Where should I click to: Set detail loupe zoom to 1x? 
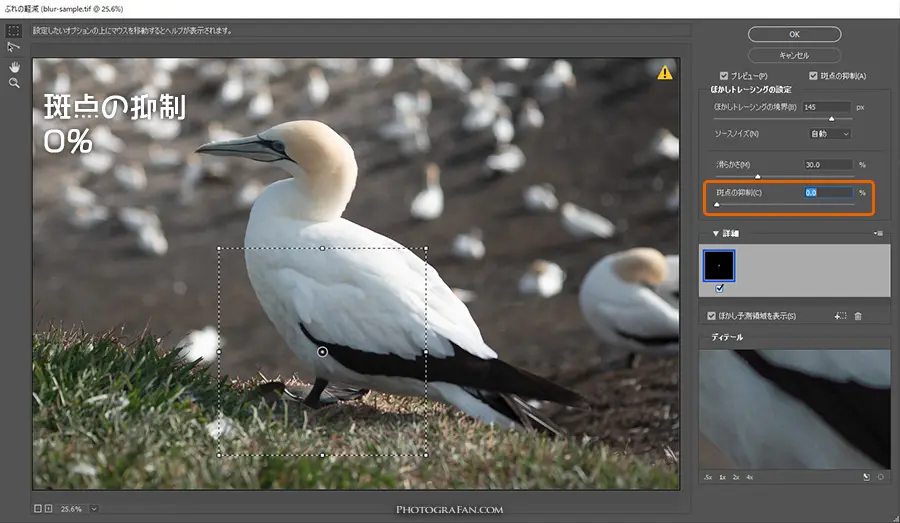(x=723, y=477)
